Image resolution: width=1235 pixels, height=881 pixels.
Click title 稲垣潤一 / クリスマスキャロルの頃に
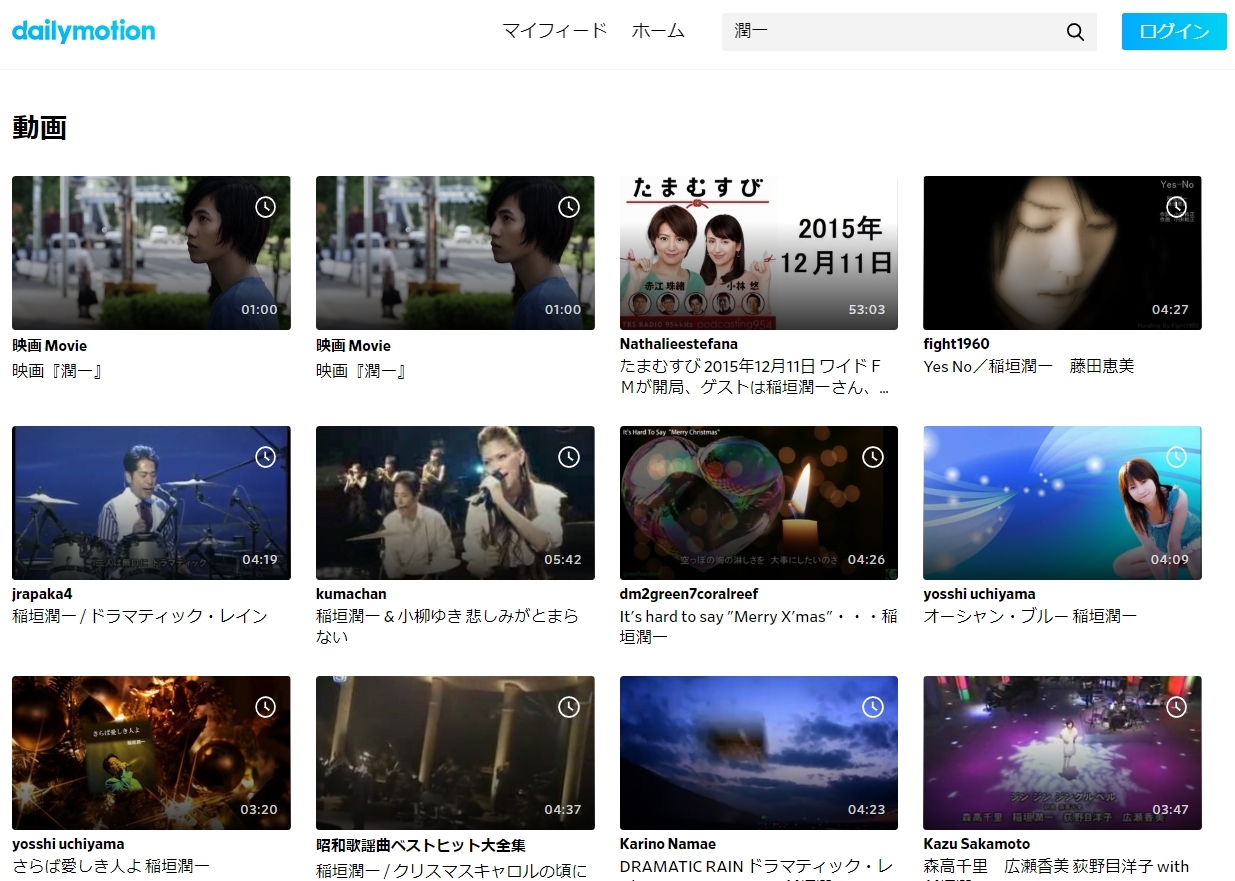[451, 870]
